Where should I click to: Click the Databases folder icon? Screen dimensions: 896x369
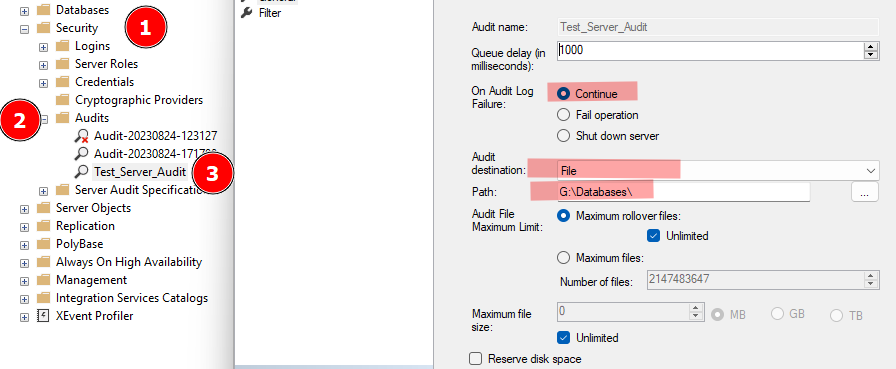pyautogui.click(x=43, y=10)
